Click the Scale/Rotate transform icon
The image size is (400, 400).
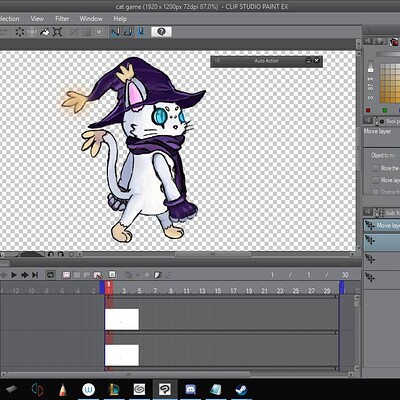coord(57,32)
